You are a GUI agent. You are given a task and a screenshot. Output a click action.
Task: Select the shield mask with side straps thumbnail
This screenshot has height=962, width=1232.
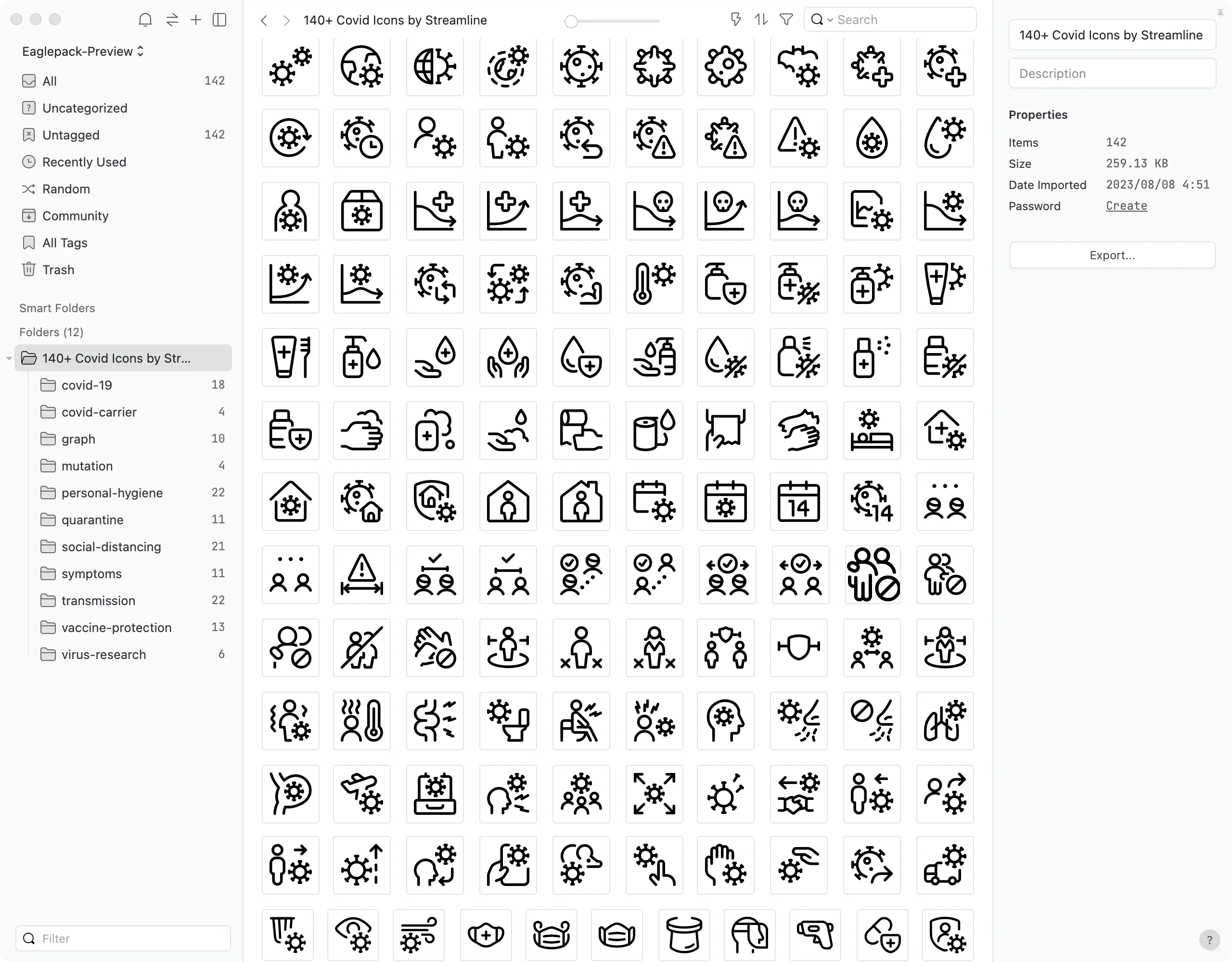point(799,648)
